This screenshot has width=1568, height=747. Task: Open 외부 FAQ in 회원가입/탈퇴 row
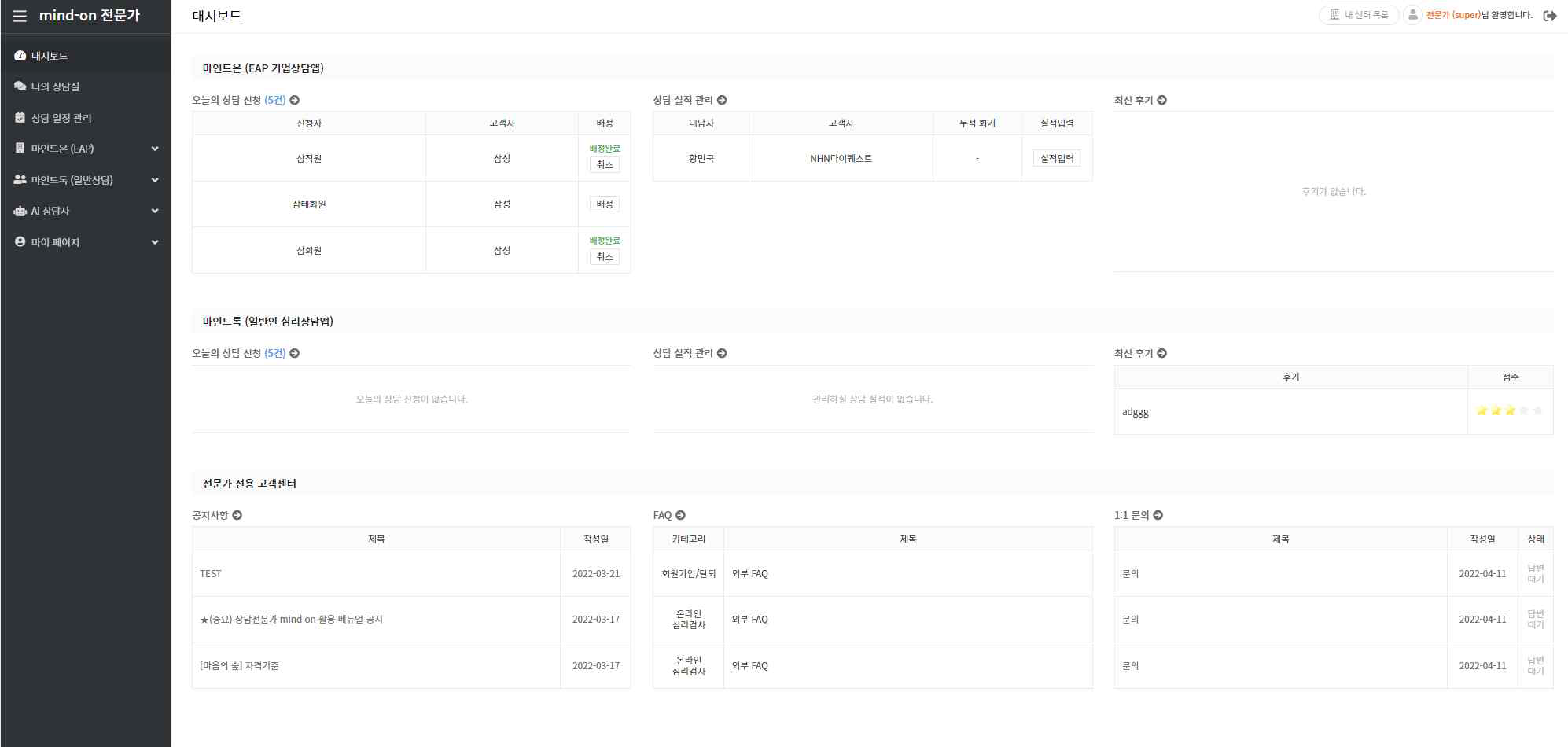tap(750, 574)
